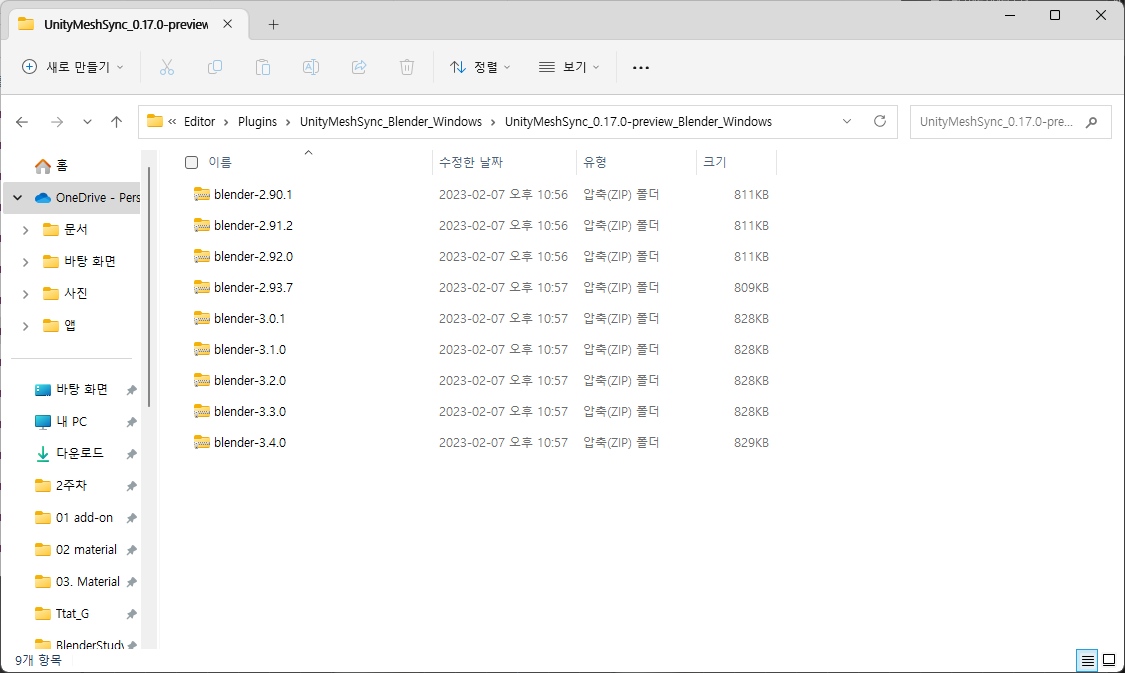Open the 새로 만들기 new item menu

click(73, 67)
